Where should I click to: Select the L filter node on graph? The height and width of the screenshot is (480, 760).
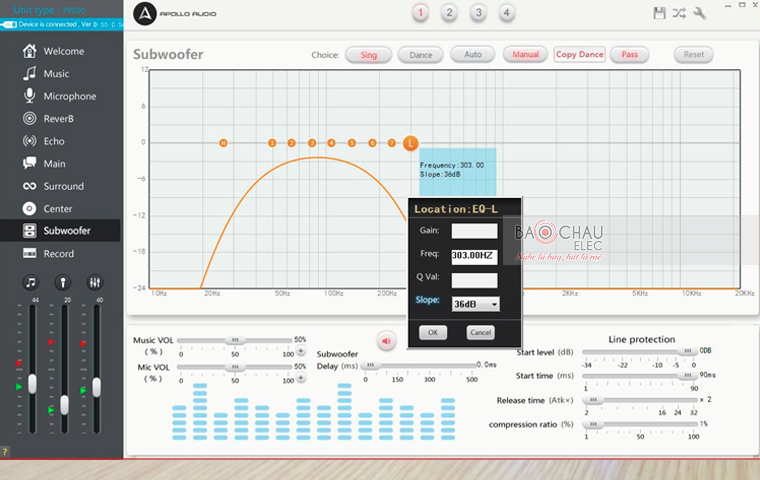tap(411, 143)
